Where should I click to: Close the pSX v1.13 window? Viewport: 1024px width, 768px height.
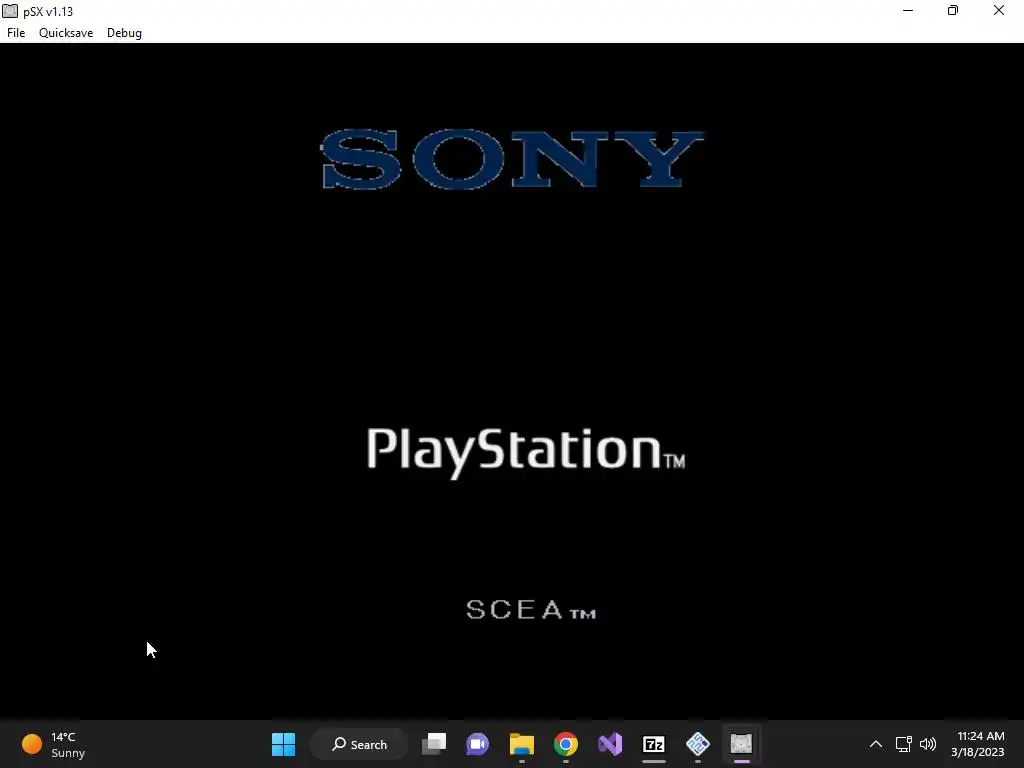pos(999,10)
